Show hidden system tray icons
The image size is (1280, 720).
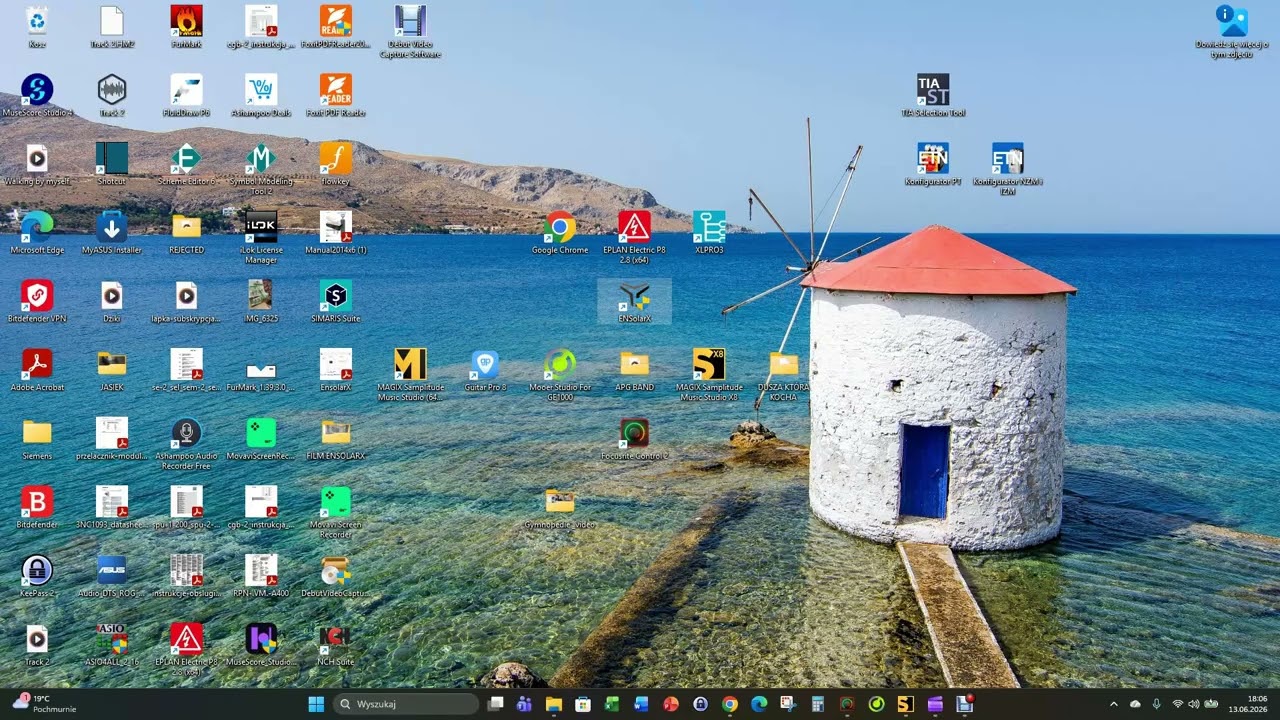1114,704
